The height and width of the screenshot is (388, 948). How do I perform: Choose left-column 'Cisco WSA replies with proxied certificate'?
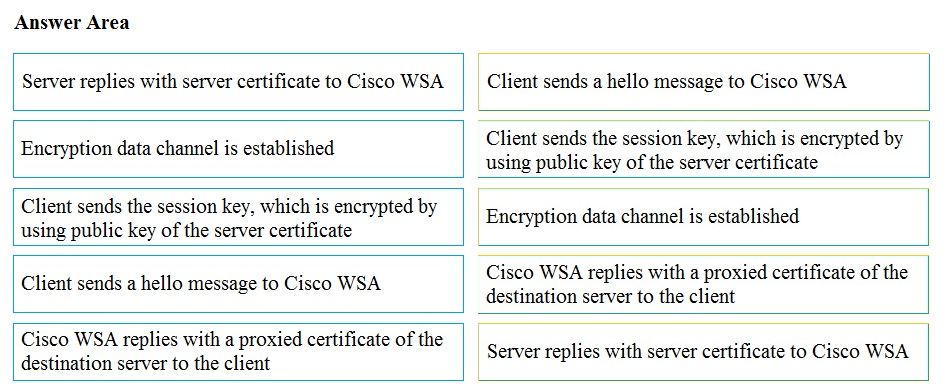(238, 352)
